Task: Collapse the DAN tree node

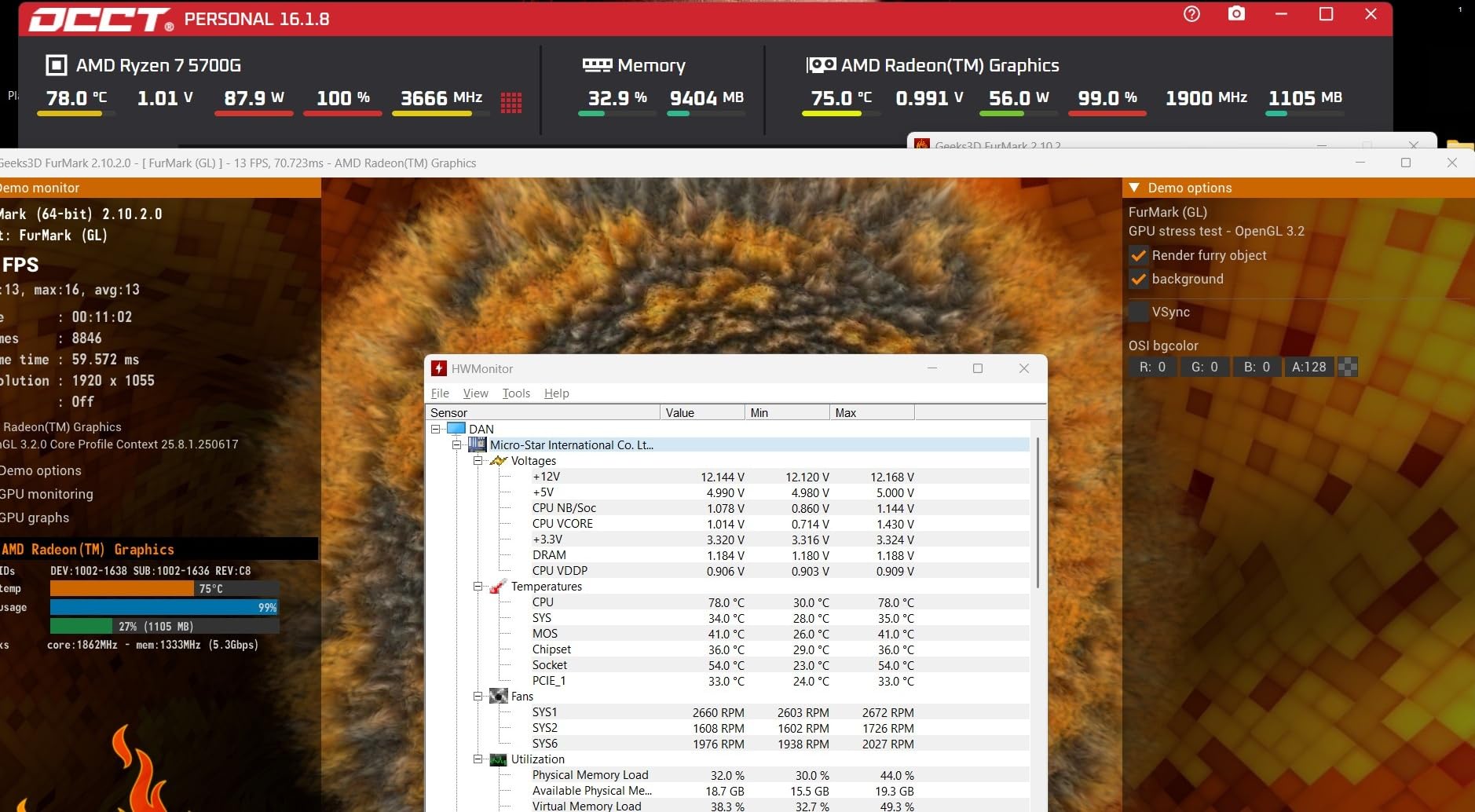Action: [x=436, y=429]
